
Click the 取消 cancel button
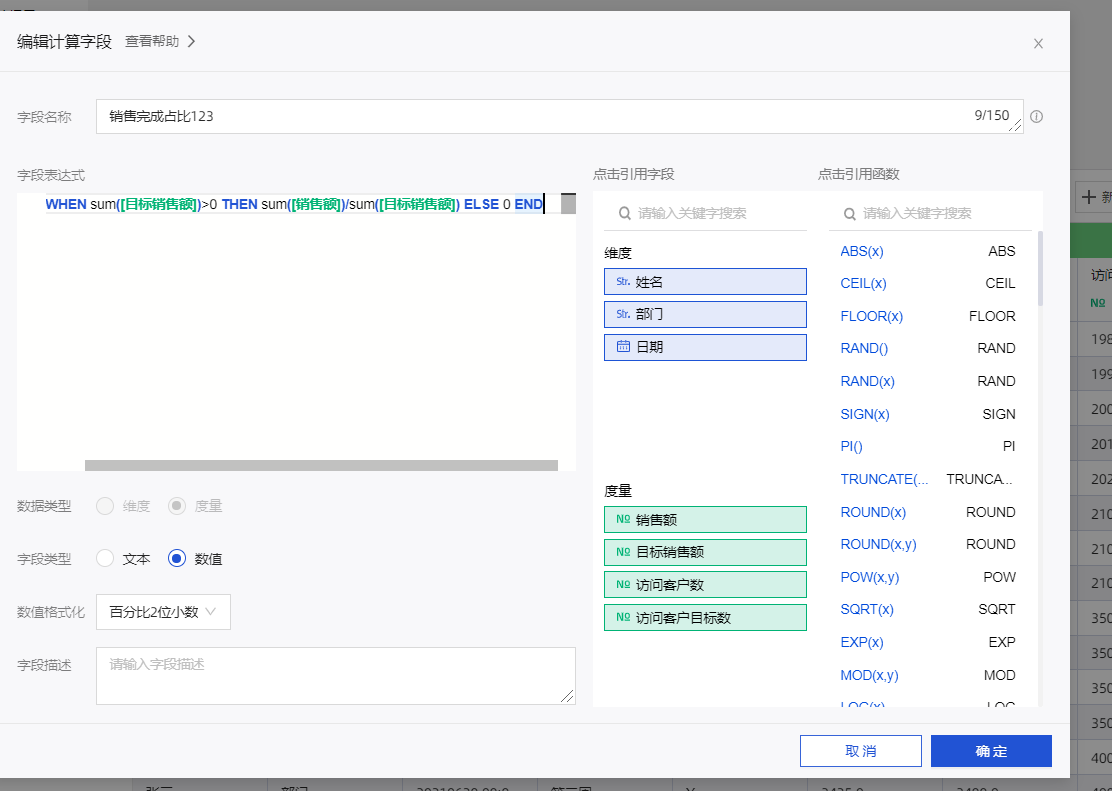(x=860, y=751)
